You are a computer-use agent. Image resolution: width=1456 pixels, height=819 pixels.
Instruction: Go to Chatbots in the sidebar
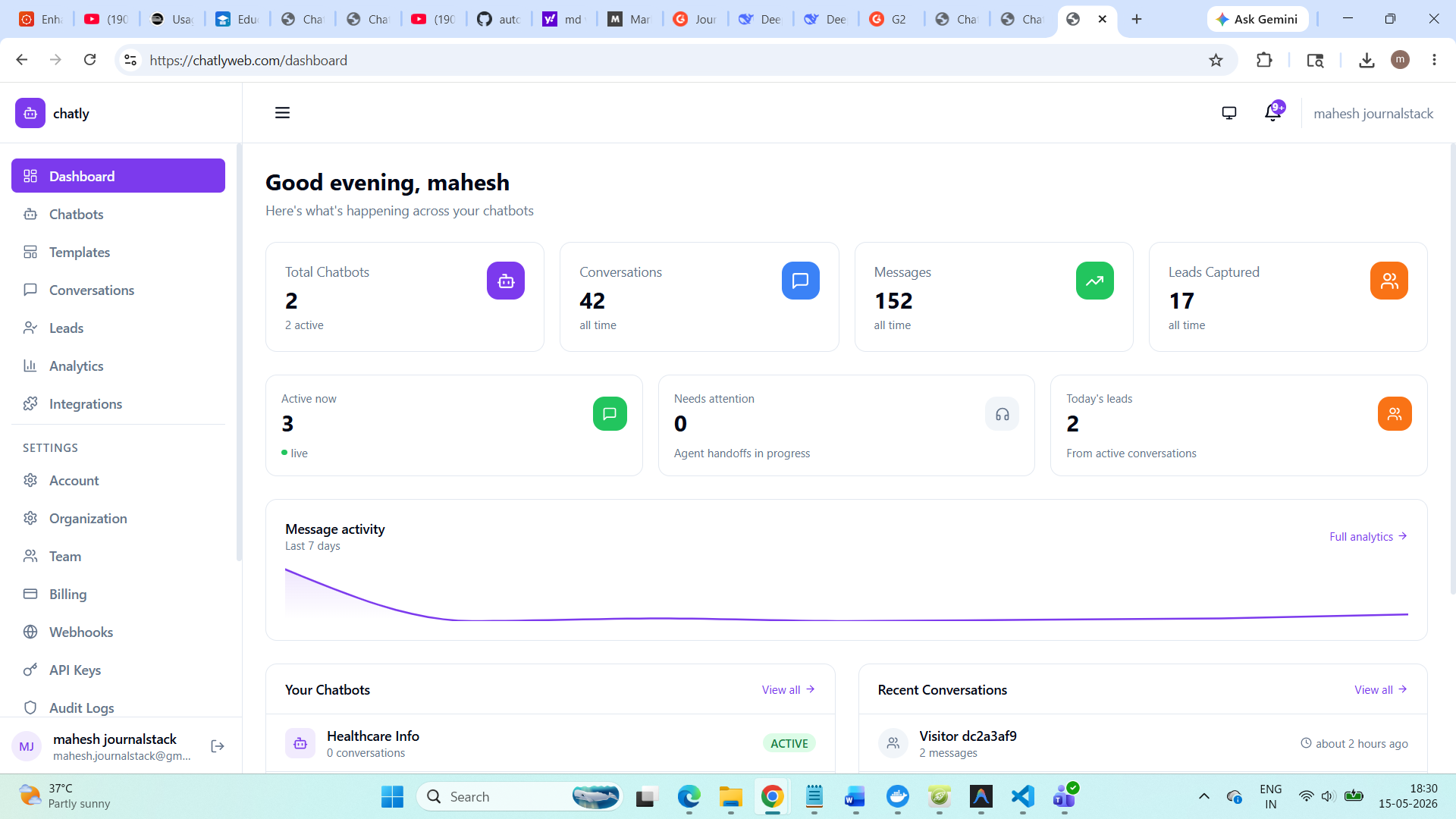(118, 215)
